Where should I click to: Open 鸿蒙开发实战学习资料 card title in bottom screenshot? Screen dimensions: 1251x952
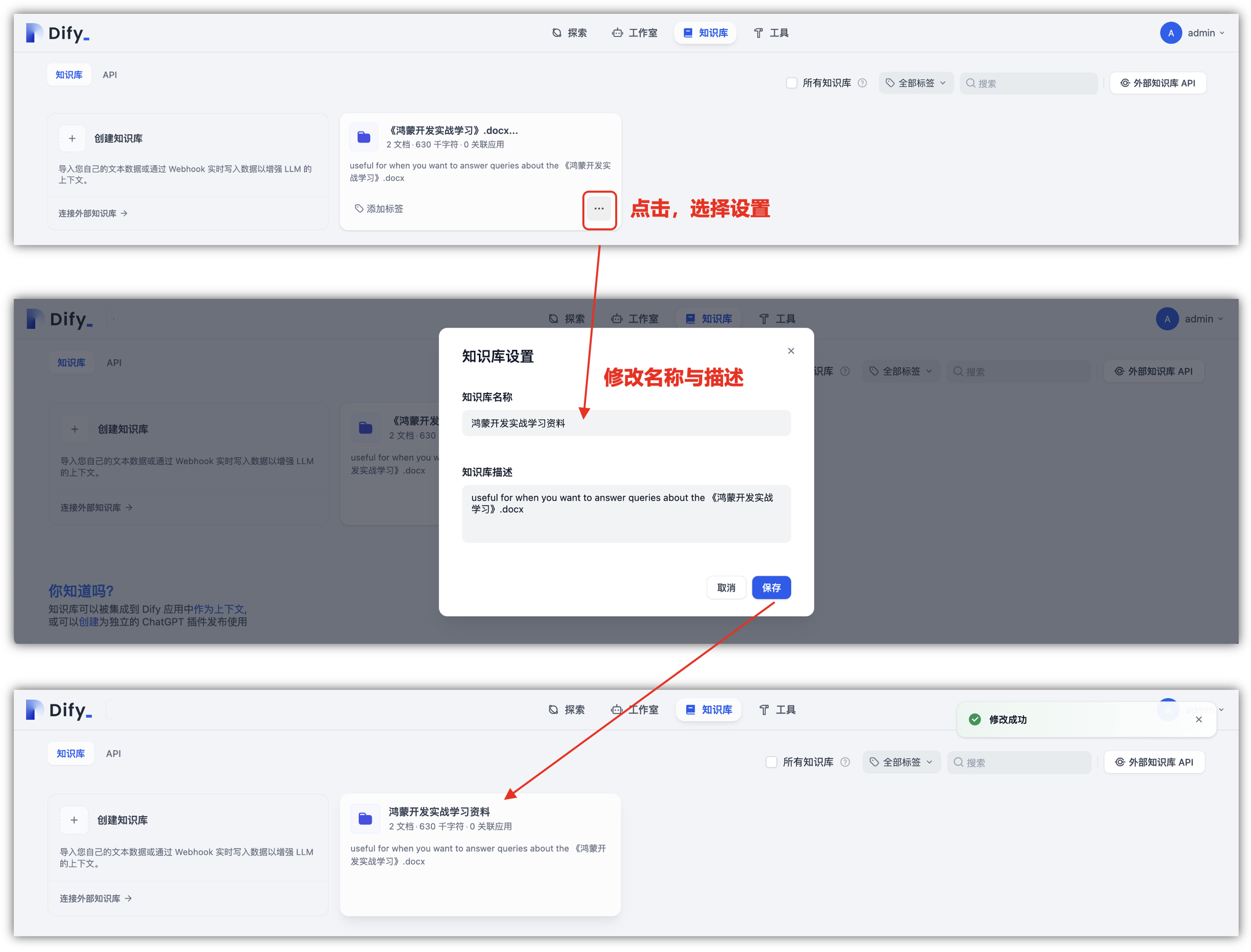[x=439, y=812]
